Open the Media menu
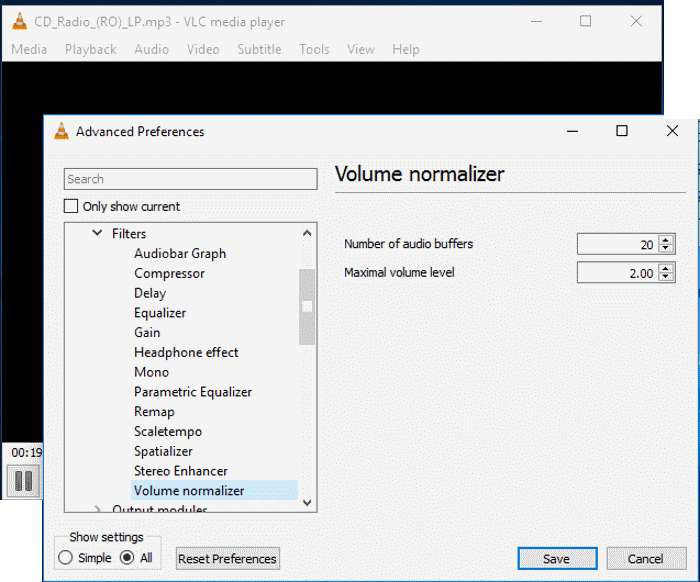The width and height of the screenshot is (700, 582). pos(29,49)
